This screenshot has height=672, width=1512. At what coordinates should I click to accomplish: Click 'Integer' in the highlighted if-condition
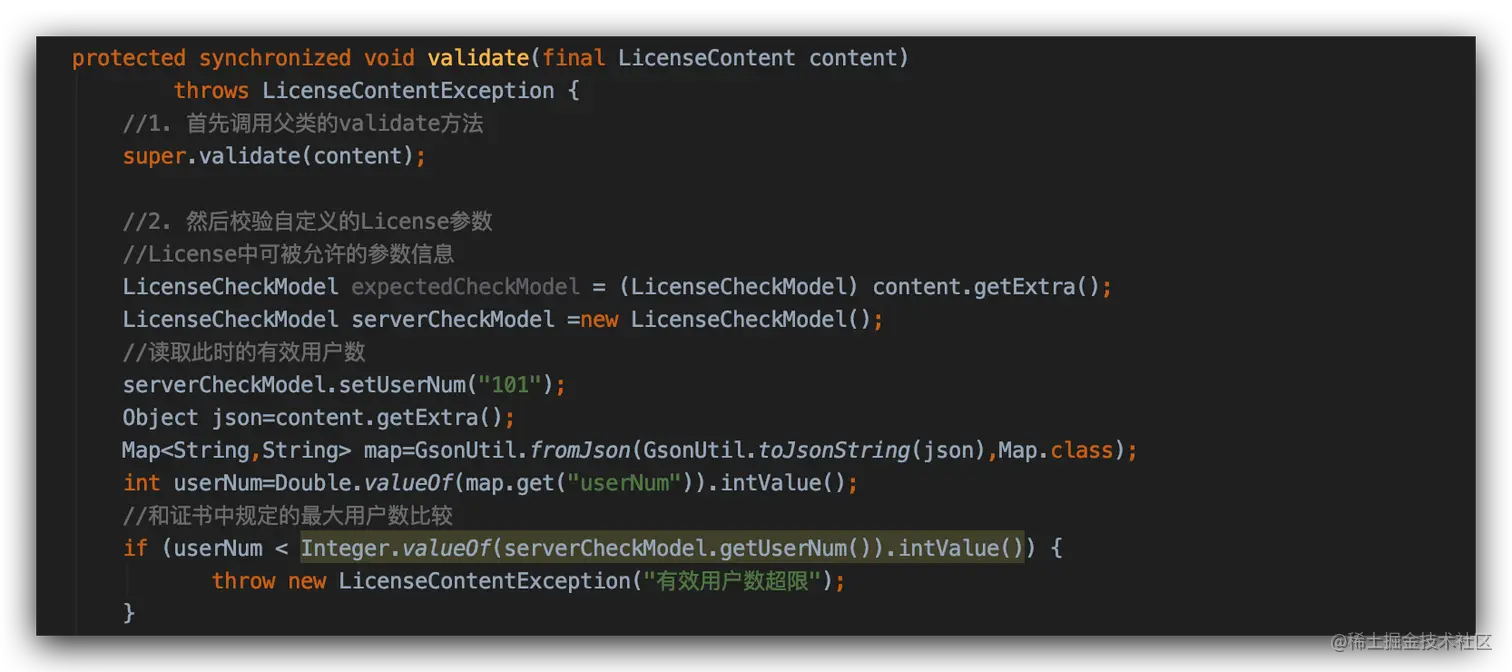(x=345, y=548)
